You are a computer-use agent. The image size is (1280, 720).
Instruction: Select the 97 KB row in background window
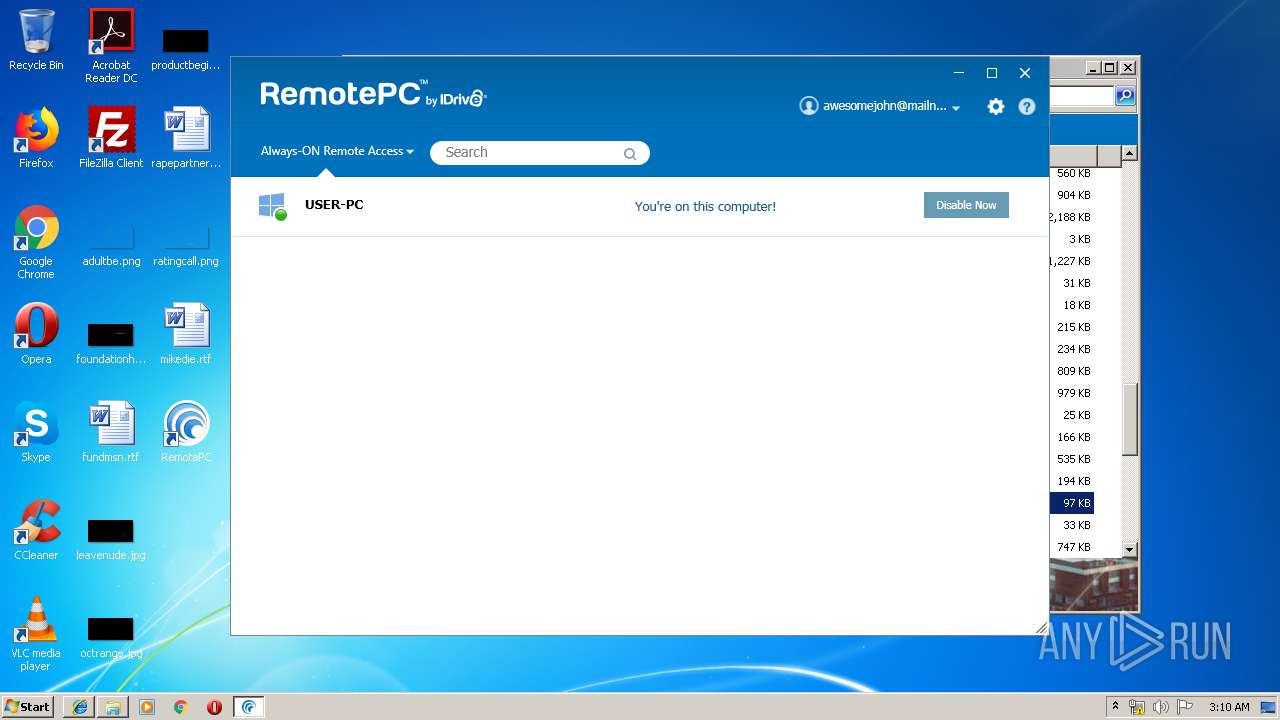pyautogui.click(x=1071, y=503)
